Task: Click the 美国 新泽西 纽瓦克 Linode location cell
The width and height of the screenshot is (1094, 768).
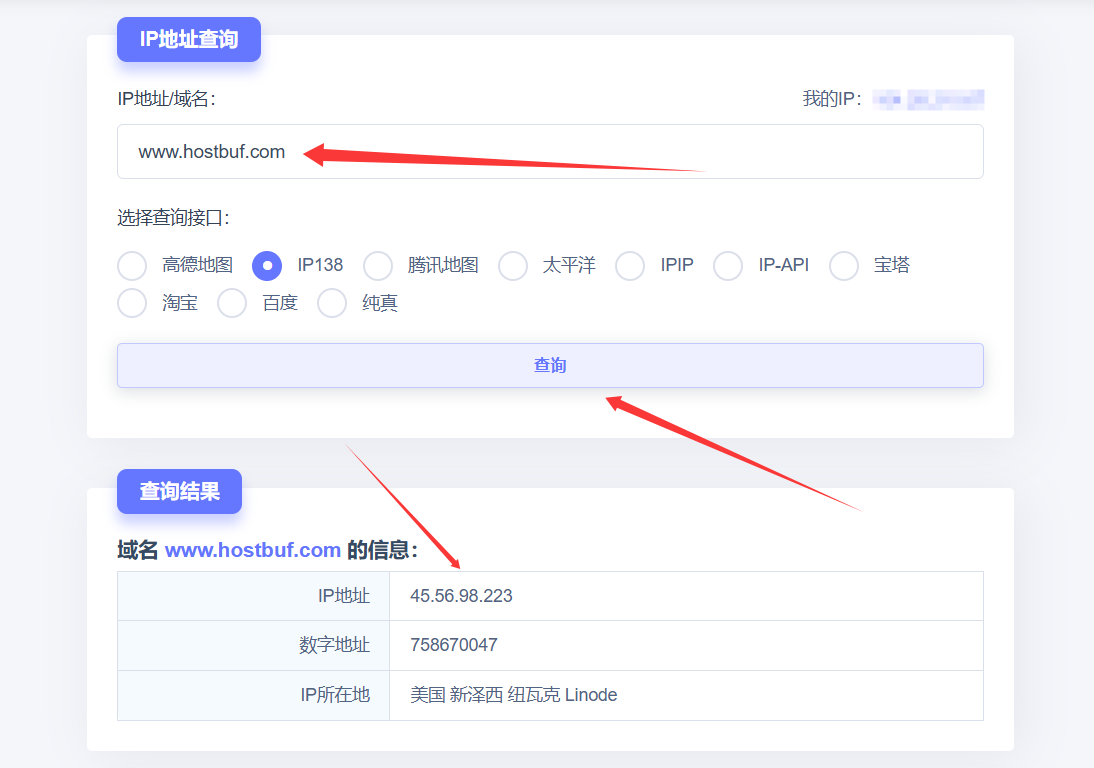Action: [x=514, y=695]
